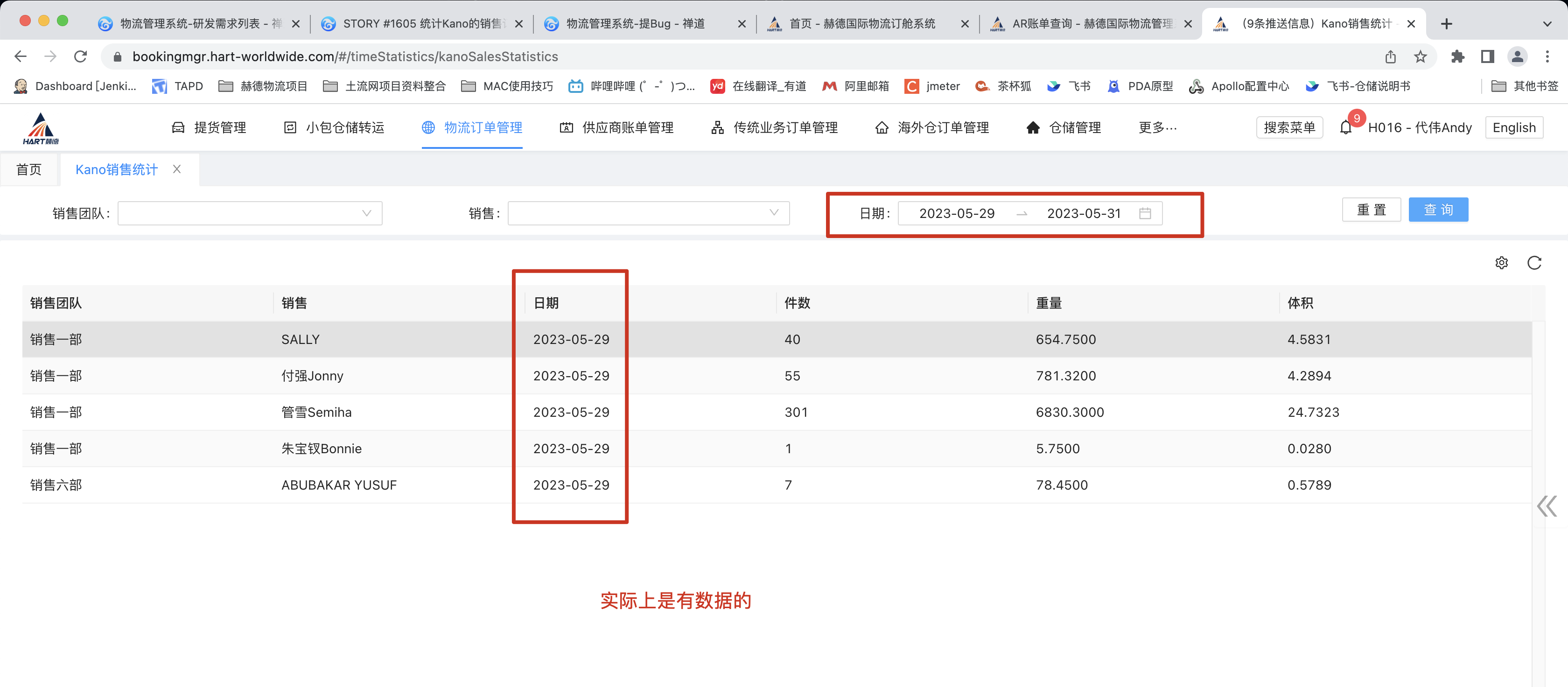The image size is (1568, 687).
Task: Bookmark this page with star icon
Action: (x=1420, y=56)
